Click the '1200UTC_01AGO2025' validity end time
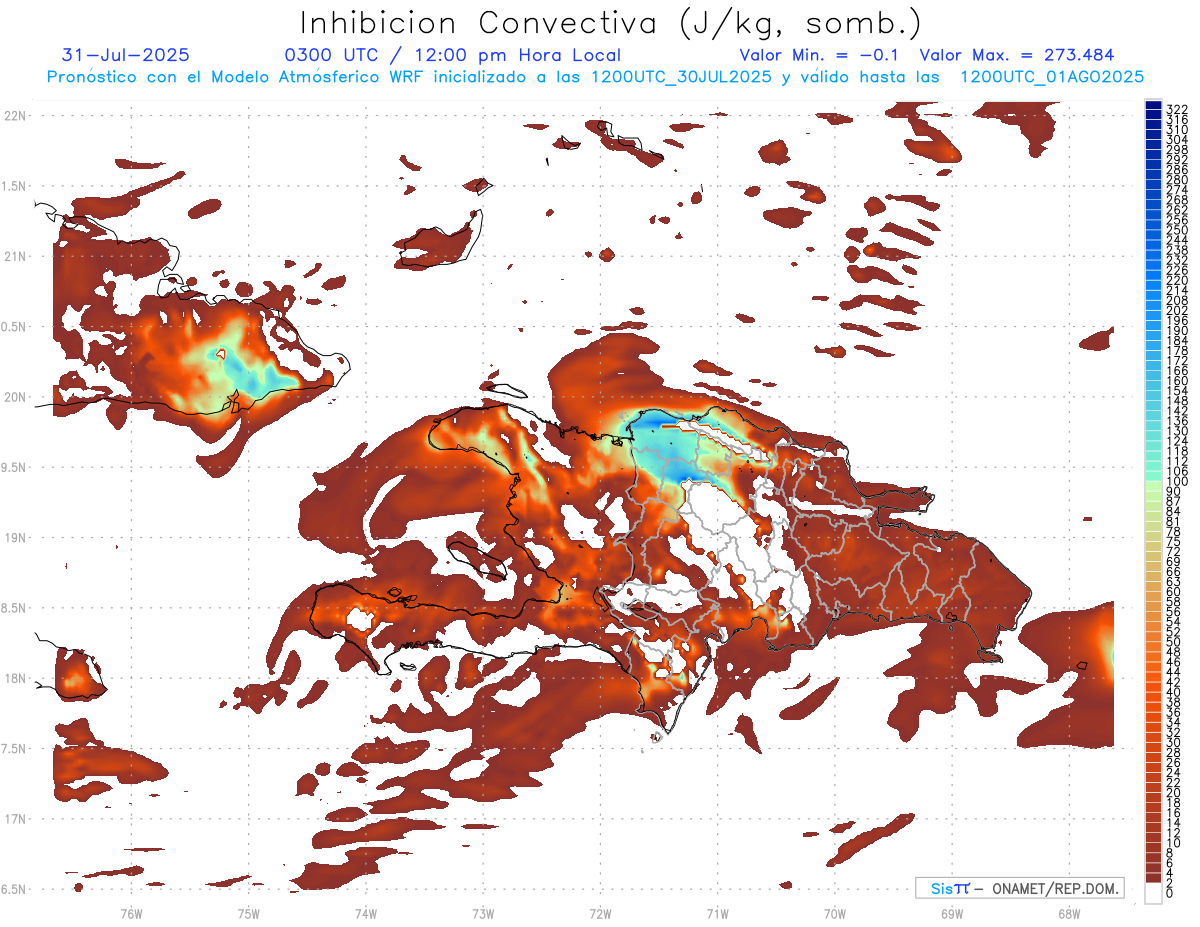 click(1052, 77)
